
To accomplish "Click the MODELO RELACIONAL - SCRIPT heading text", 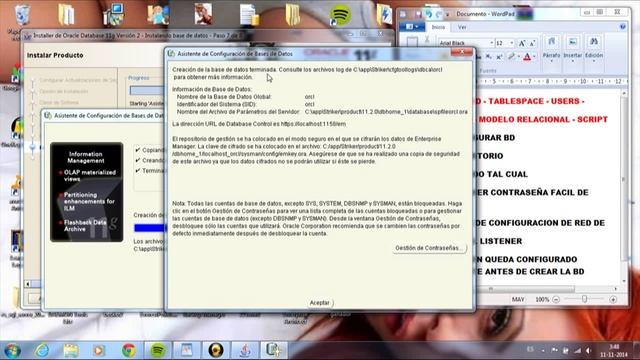I will coord(543,120).
